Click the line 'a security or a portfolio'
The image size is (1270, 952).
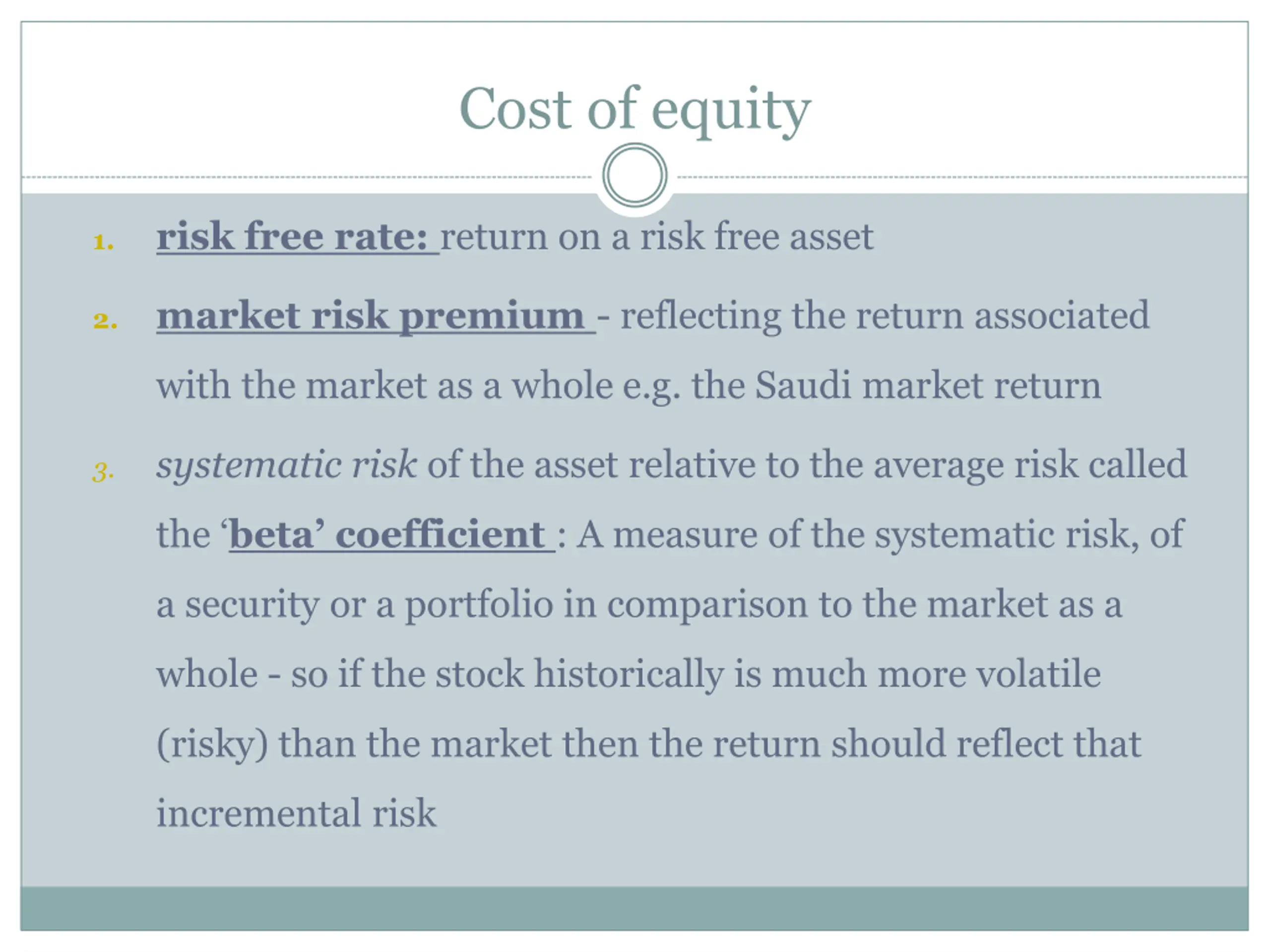pos(639,605)
